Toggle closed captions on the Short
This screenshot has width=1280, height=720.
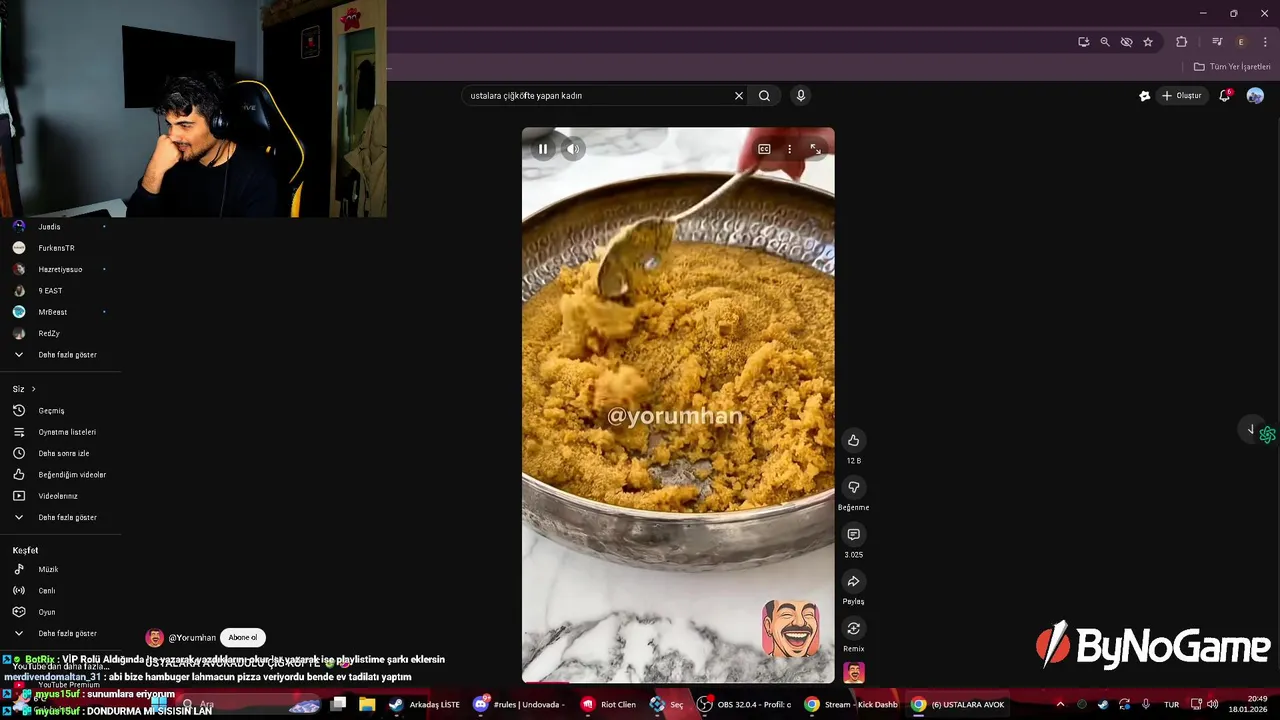pyautogui.click(x=764, y=149)
